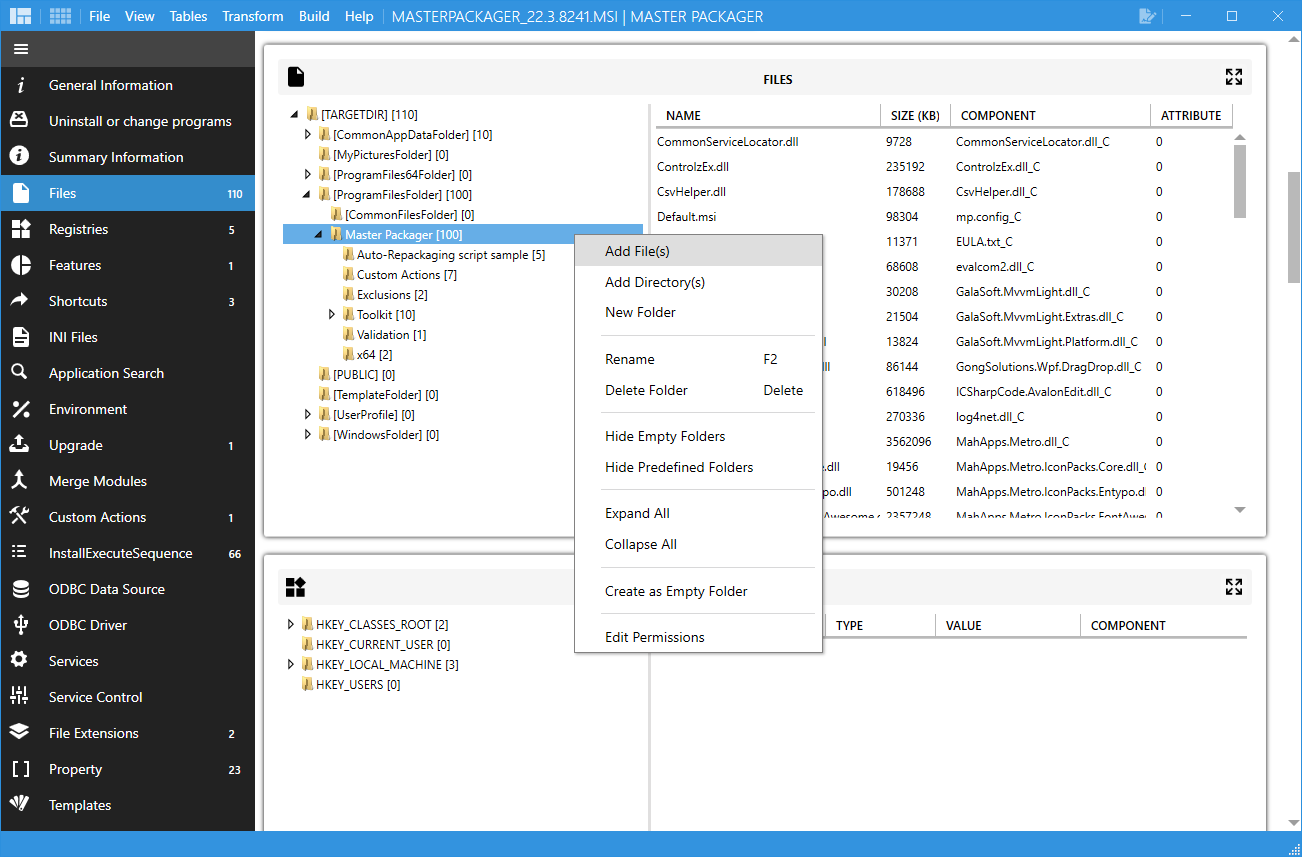Click the Application Search magnifier icon
The height and width of the screenshot is (857, 1302).
pos(20,373)
